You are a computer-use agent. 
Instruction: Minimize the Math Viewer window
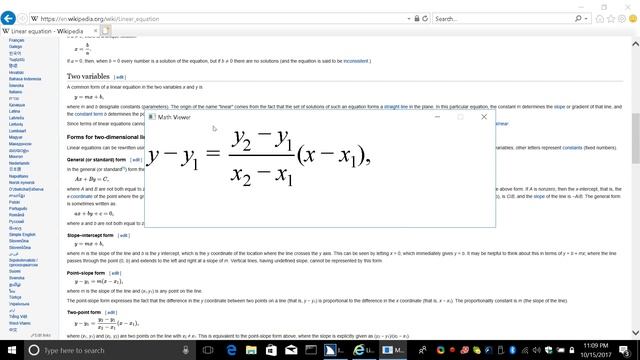(438, 117)
